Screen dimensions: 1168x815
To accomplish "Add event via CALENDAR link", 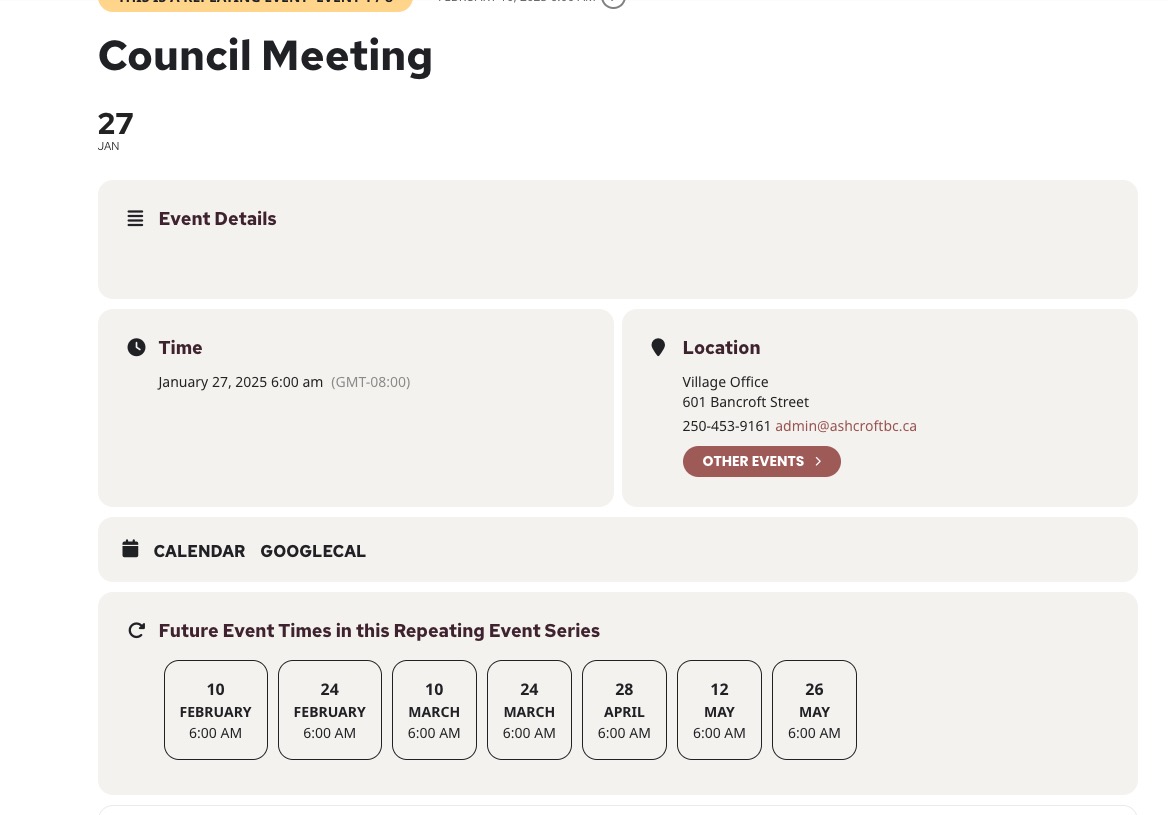I will tap(199, 551).
